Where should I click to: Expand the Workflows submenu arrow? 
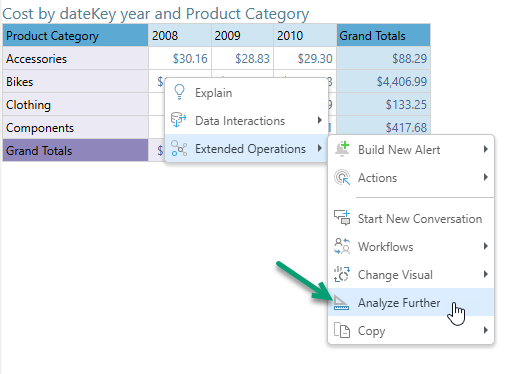coord(486,246)
